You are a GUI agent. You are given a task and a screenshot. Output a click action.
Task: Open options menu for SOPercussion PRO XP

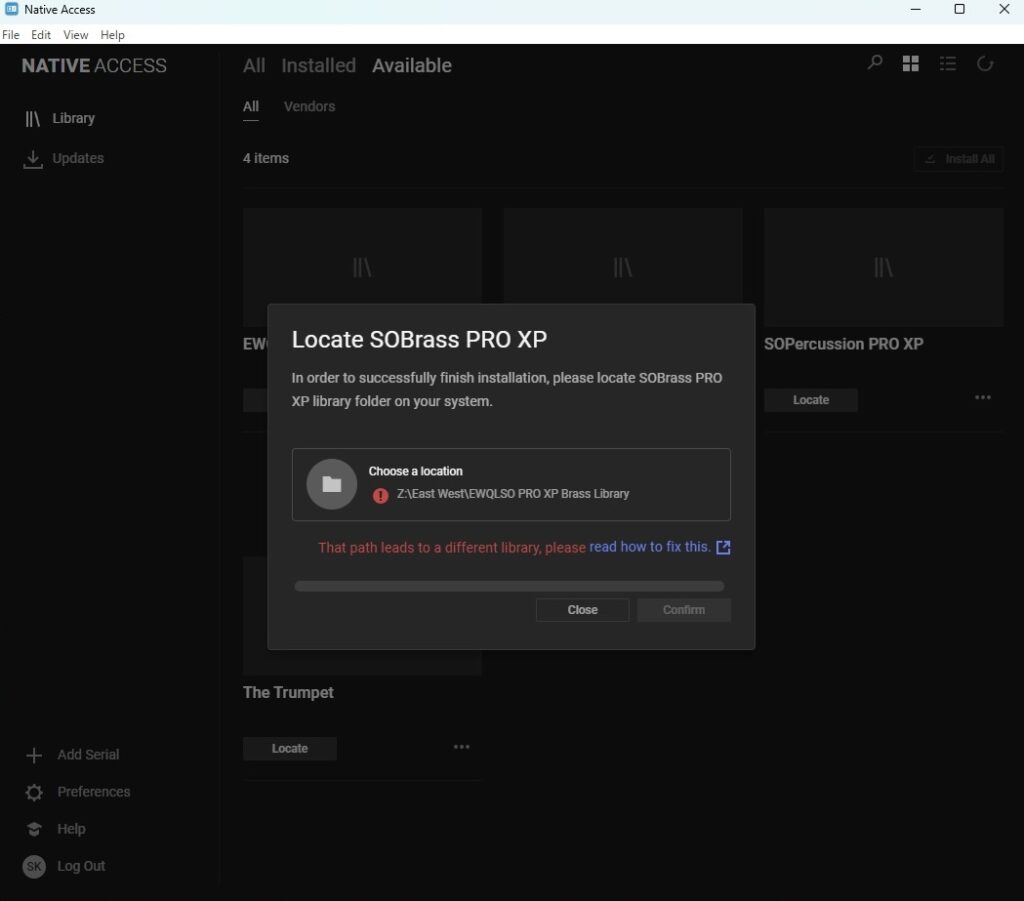coord(983,398)
